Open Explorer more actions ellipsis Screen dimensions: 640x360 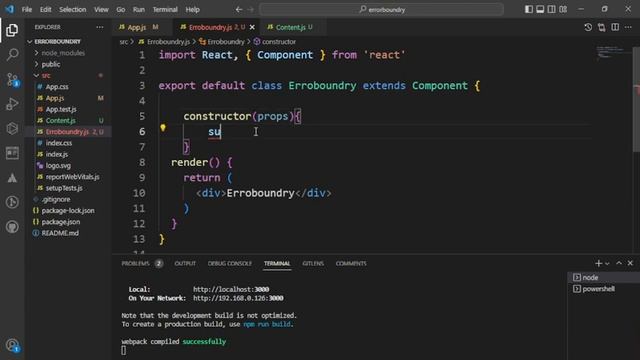(100, 27)
